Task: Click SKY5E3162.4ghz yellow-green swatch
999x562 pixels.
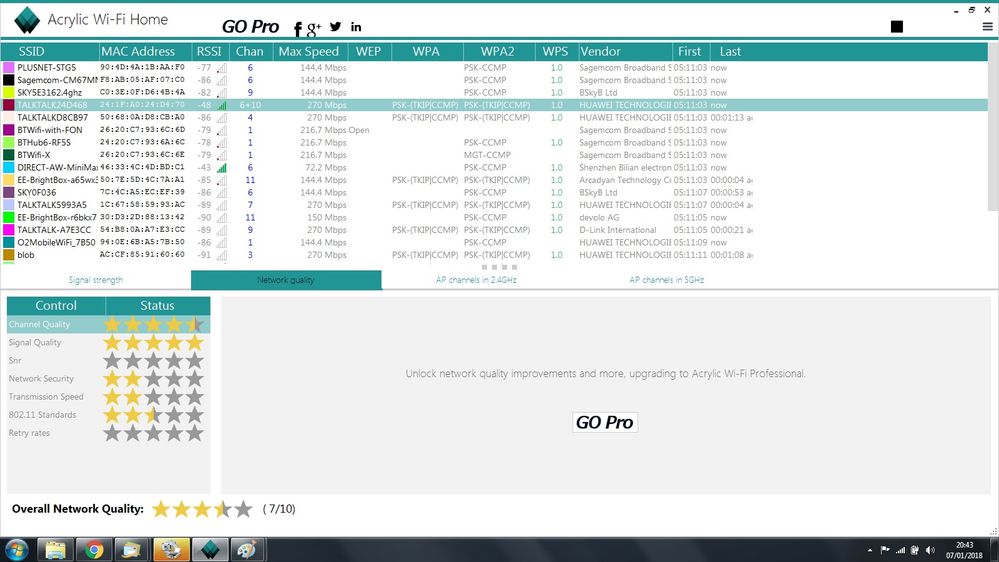Action: [8, 92]
